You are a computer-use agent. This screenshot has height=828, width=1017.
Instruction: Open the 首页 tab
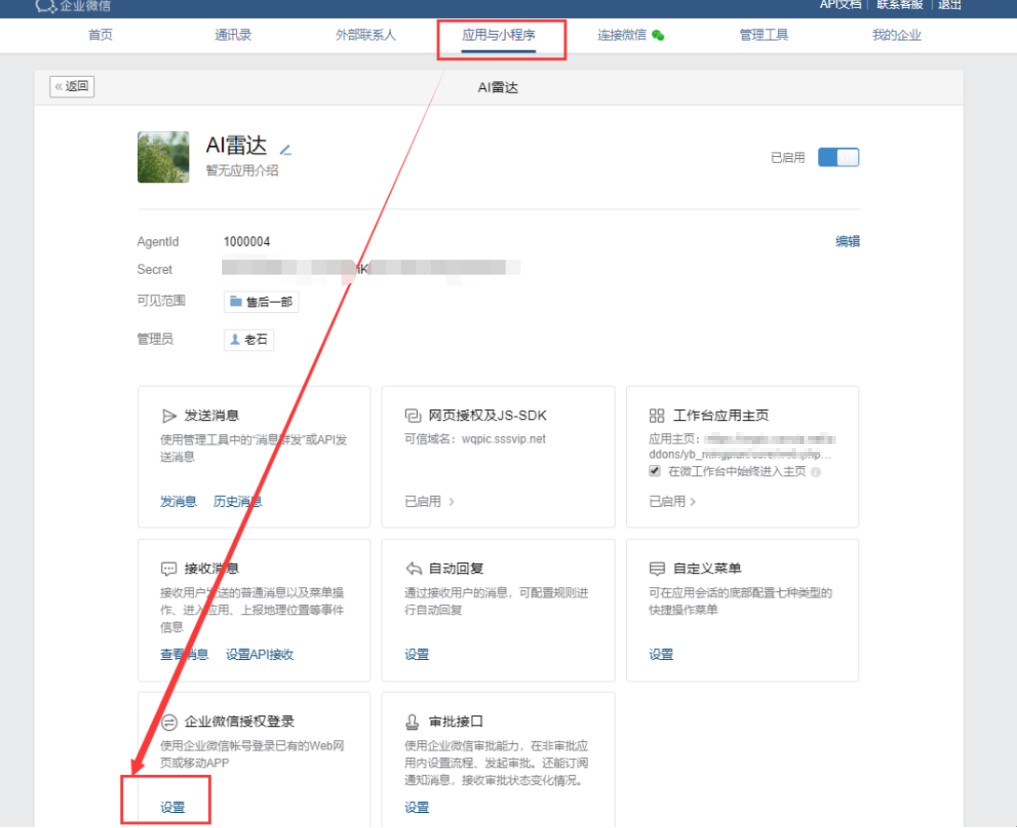click(x=101, y=35)
